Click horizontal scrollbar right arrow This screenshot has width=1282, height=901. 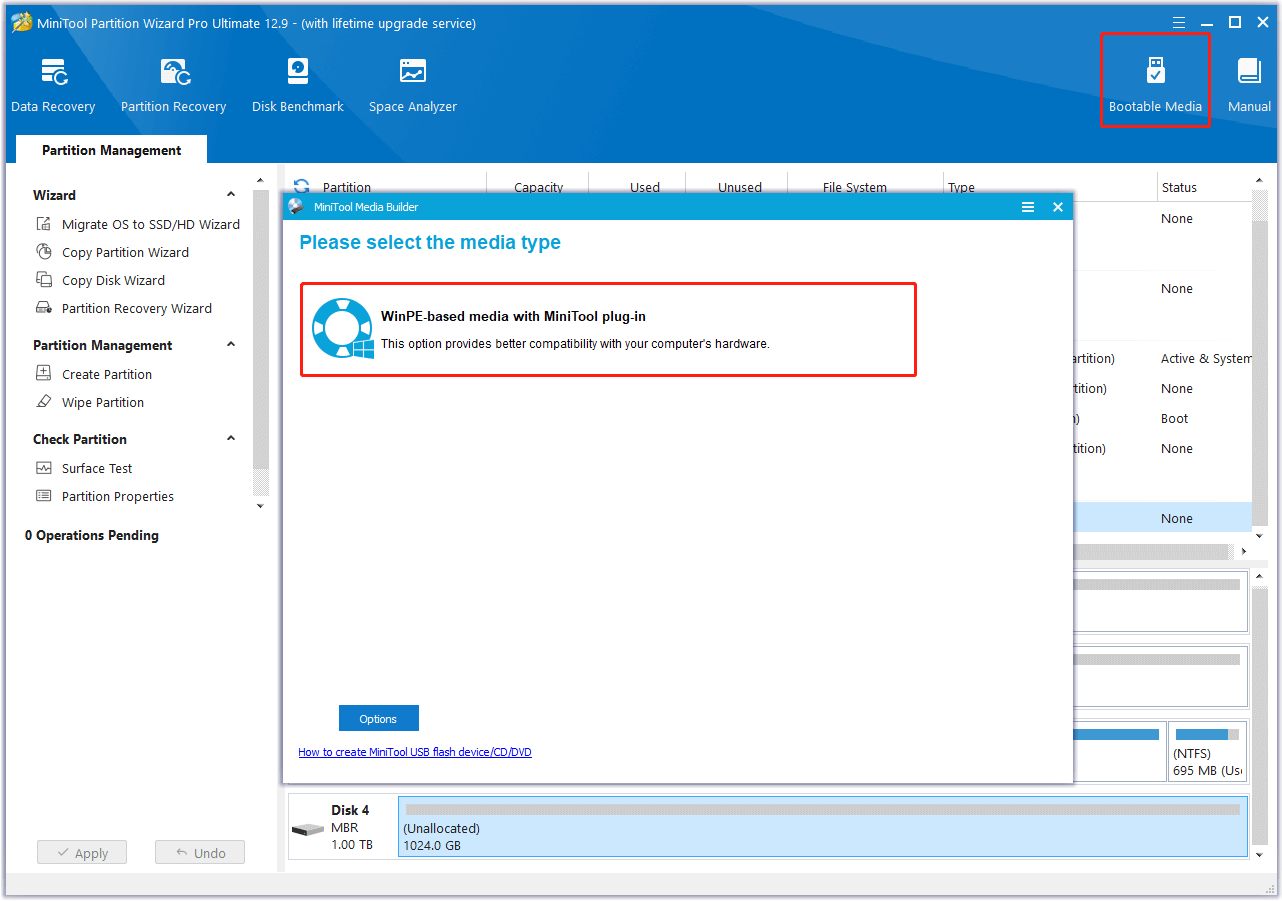coord(1244,552)
